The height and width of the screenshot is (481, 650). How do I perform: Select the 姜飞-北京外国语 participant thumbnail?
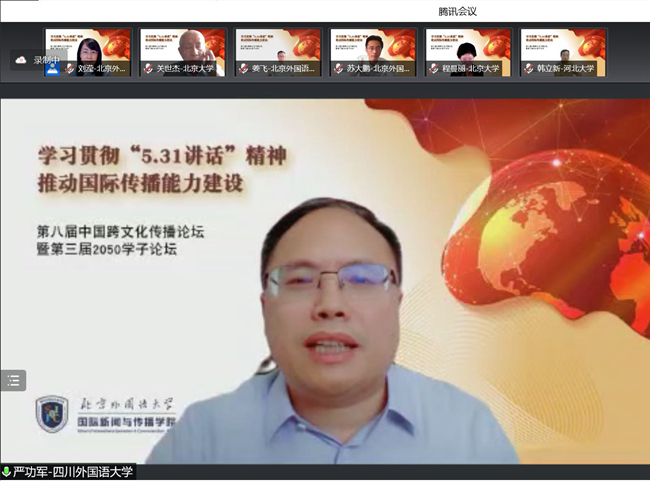point(277,52)
